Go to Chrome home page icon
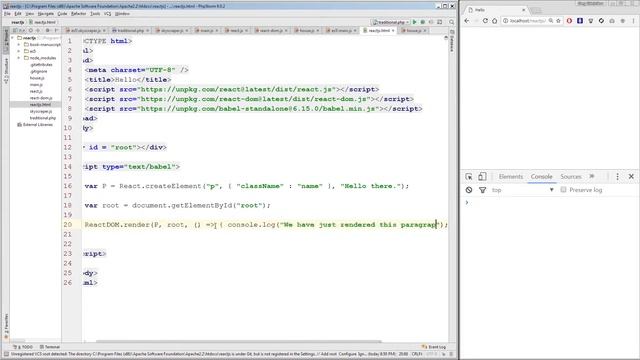The image size is (640, 360). (x=494, y=21)
